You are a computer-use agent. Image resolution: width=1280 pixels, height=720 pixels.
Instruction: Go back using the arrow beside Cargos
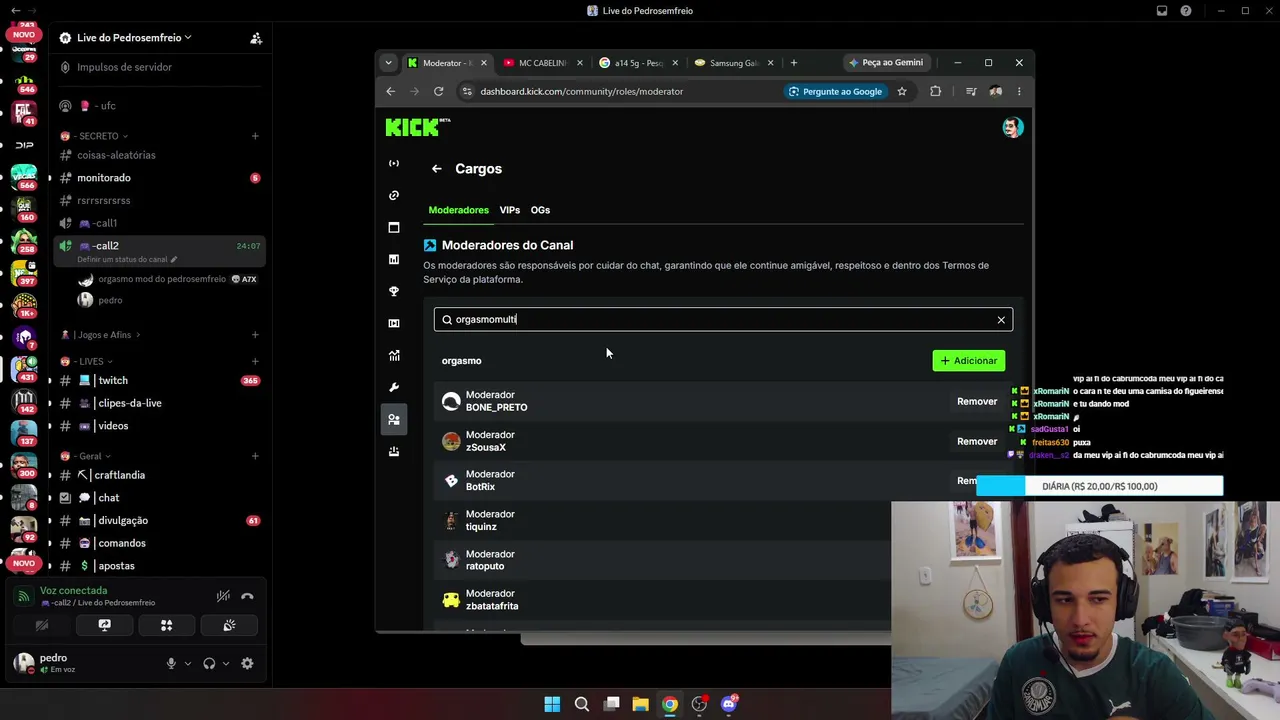pos(436,169)
